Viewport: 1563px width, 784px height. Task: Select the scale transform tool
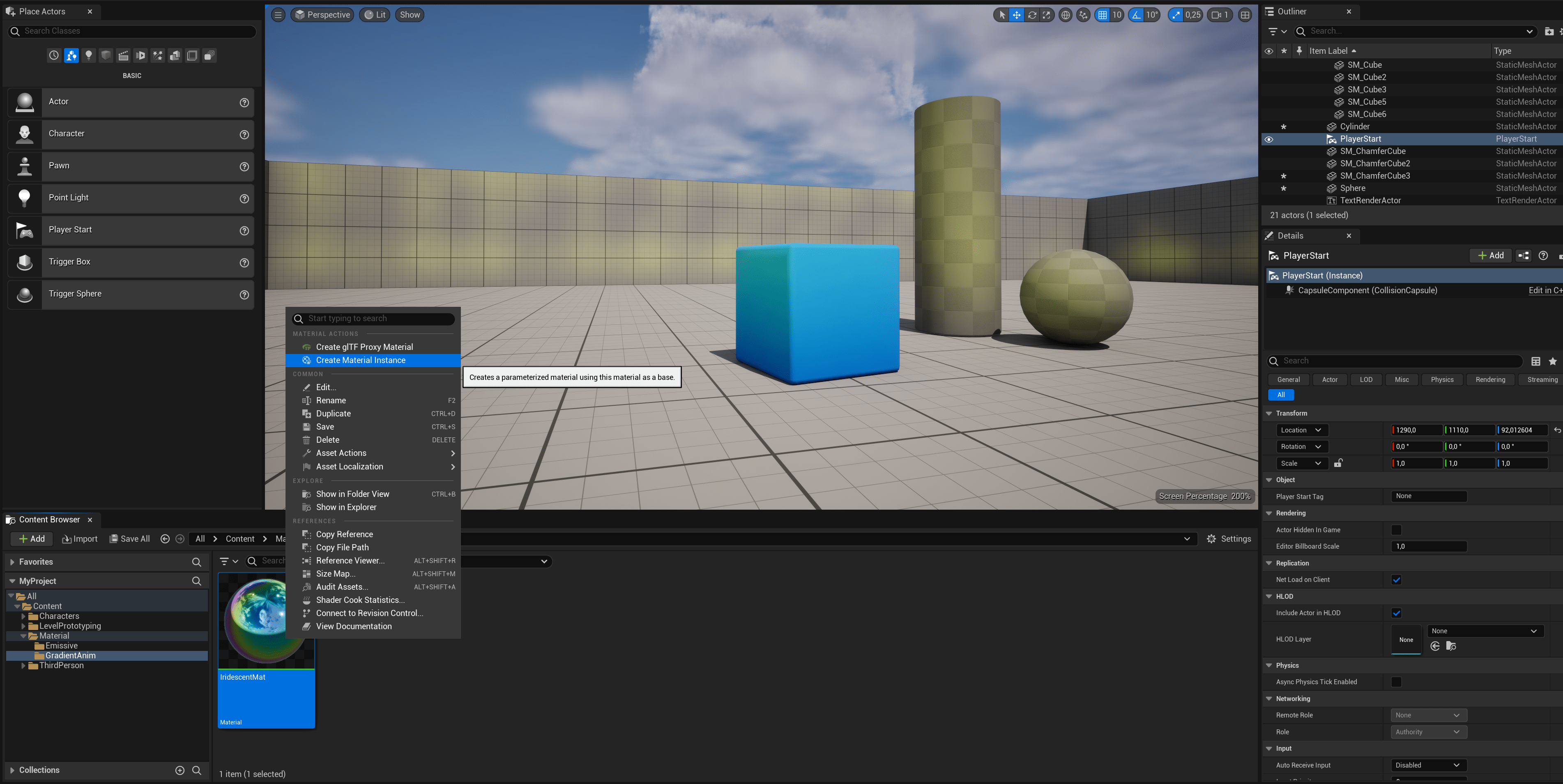pyautogui.click(x=1047, y=15)
